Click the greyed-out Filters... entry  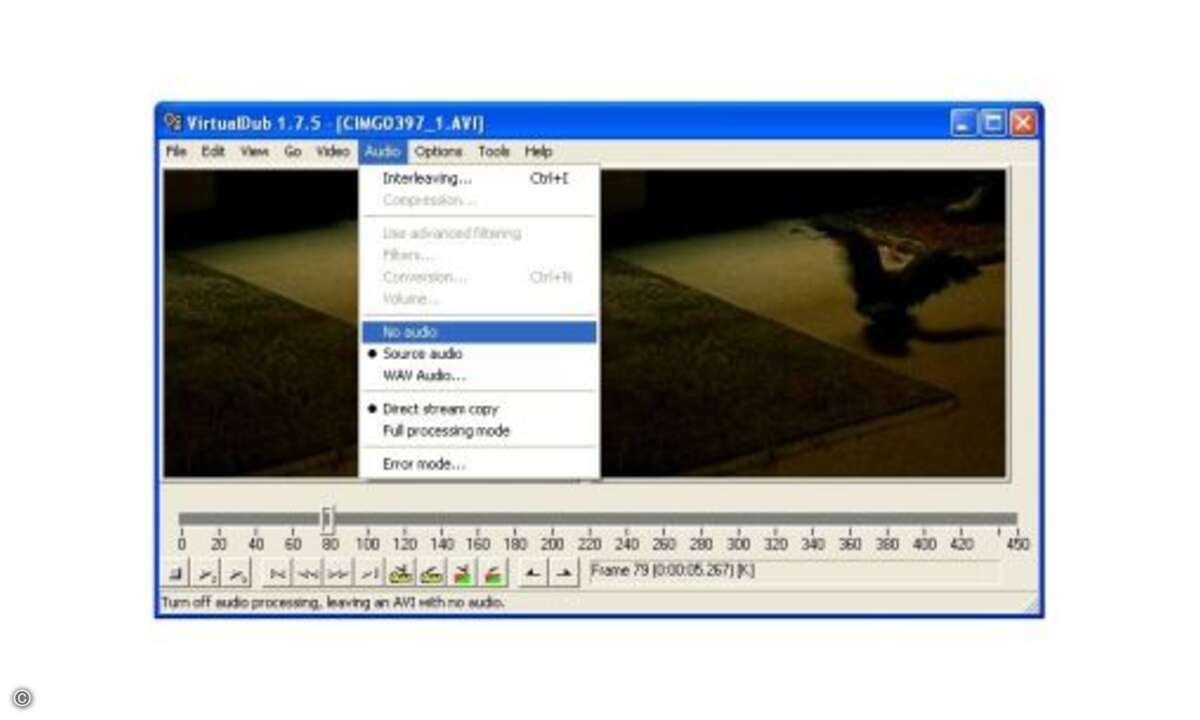coord(479,255)
